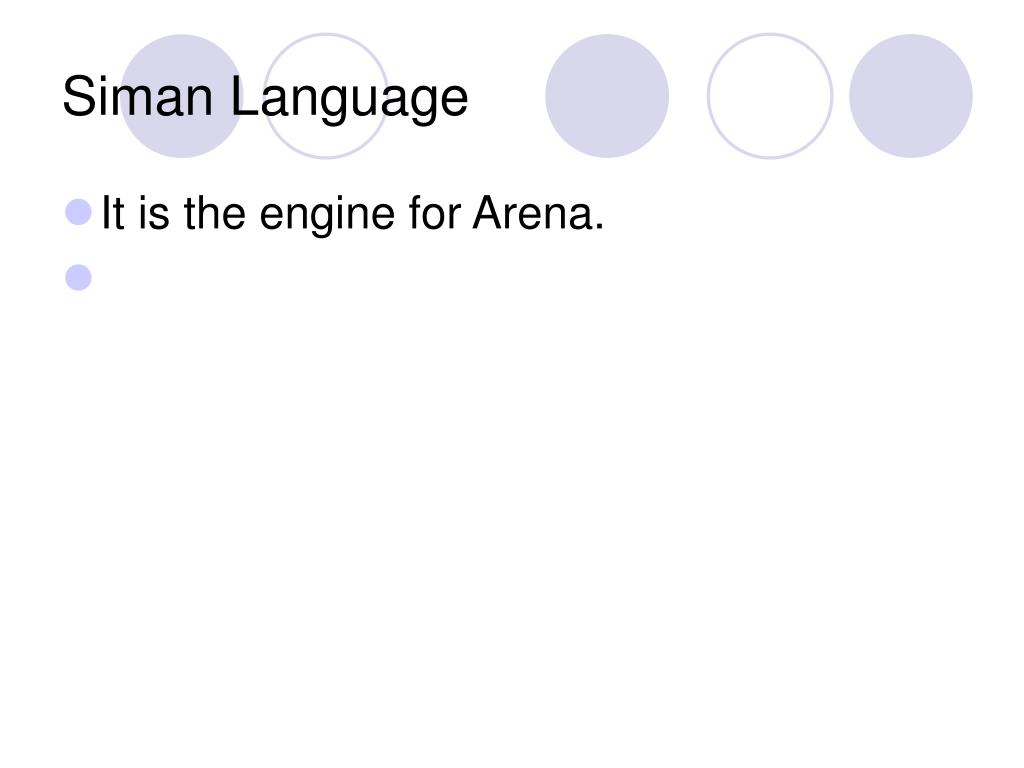Click the word "Arena." in the bullet
The width and height of the screenshot is (1024, 768).
(538, 213)
